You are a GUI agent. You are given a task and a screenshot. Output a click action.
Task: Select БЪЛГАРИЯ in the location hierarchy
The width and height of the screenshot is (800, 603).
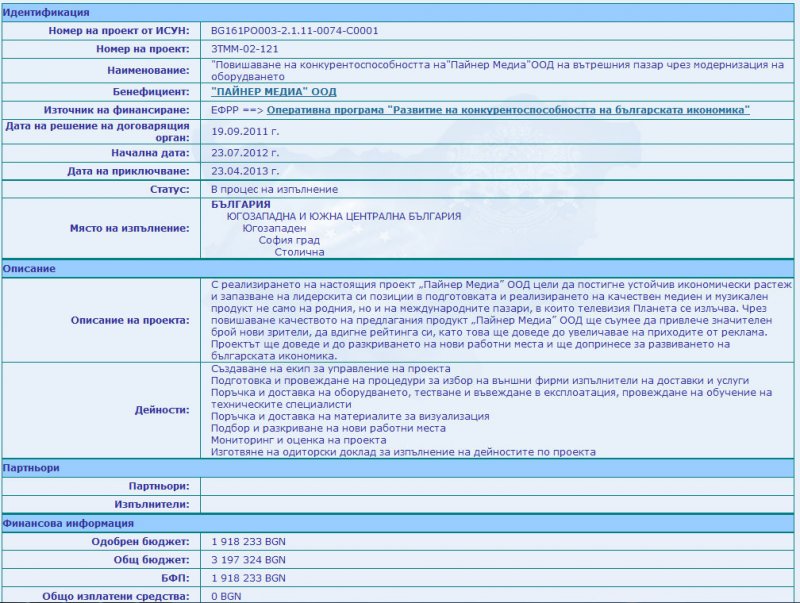pos(242,205)
